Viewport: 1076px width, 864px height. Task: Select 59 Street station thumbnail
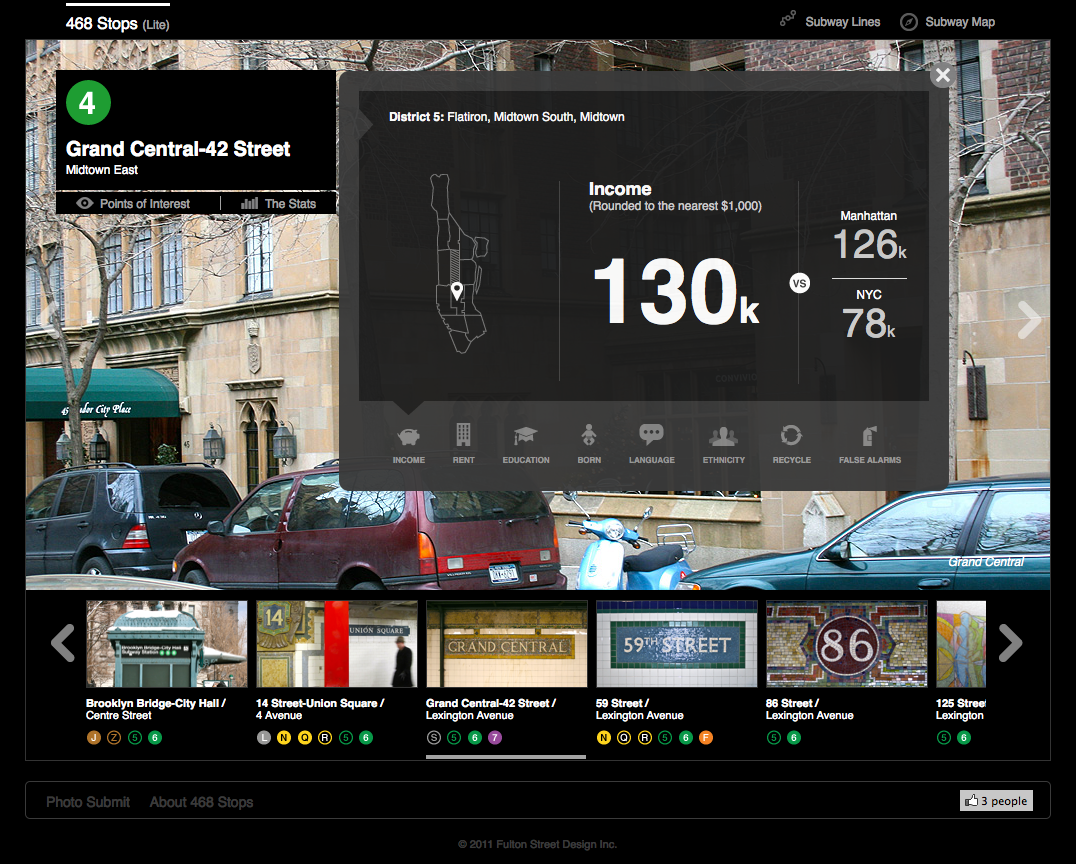pyautogui.click(x=677, y=644)
